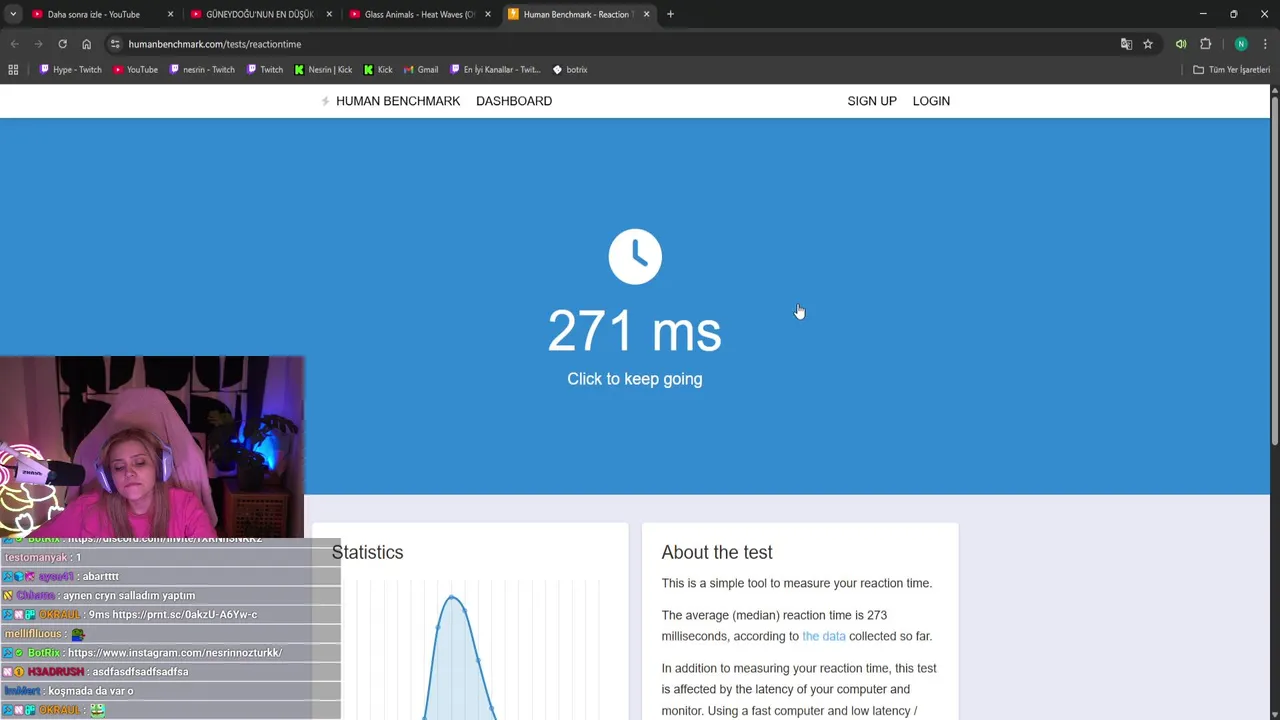
Task: Open the Kick bookmark
Action: pos(378,70)
